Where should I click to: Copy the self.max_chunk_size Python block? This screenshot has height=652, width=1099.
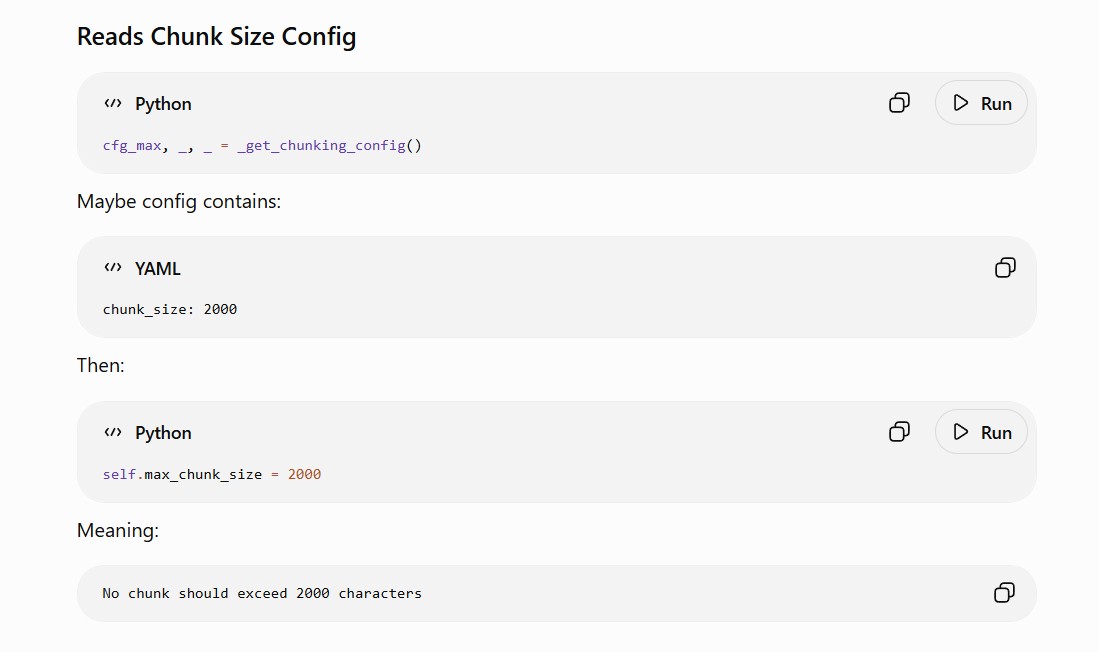tap(899, 432)
